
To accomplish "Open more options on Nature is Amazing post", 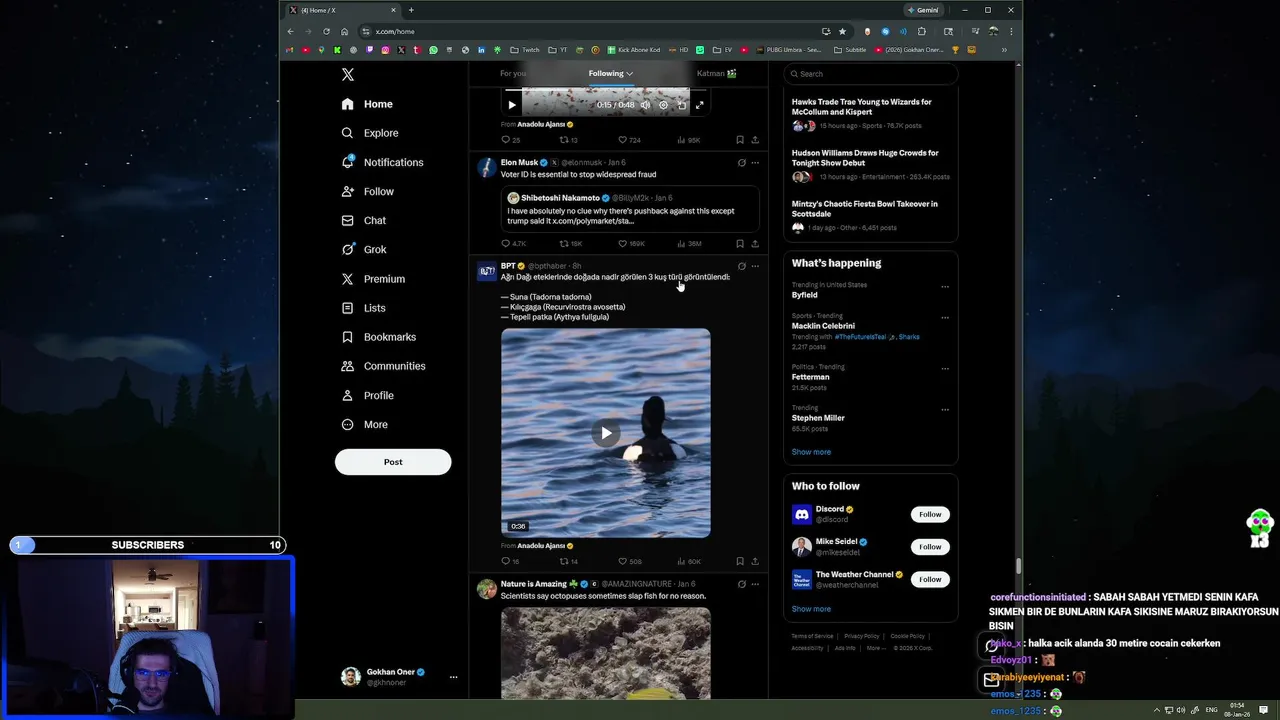I will pyautogui.click(x=755, y=584).
